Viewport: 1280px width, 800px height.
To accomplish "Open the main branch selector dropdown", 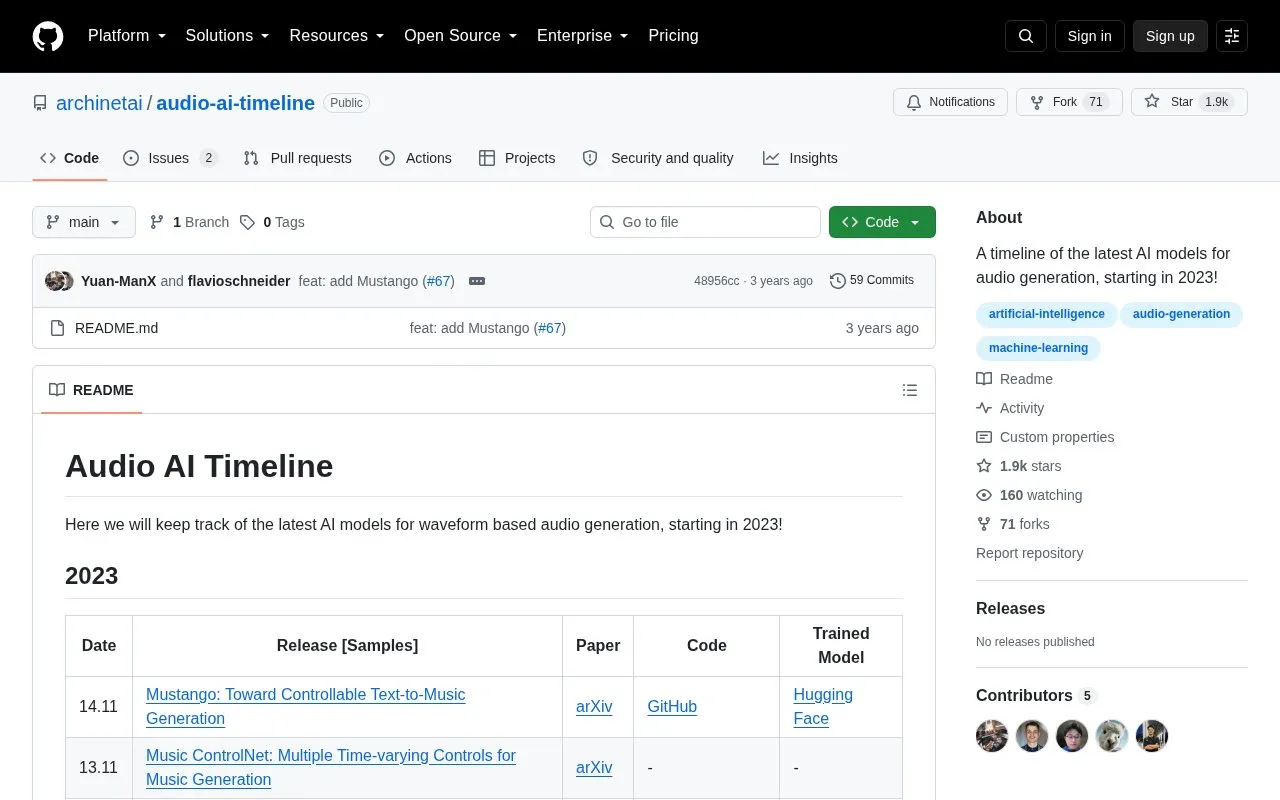I will (84, 222).
